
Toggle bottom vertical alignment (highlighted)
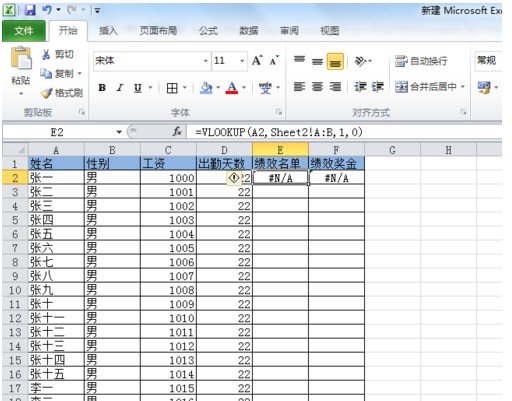pyautogui.click(x=335, y=61)
